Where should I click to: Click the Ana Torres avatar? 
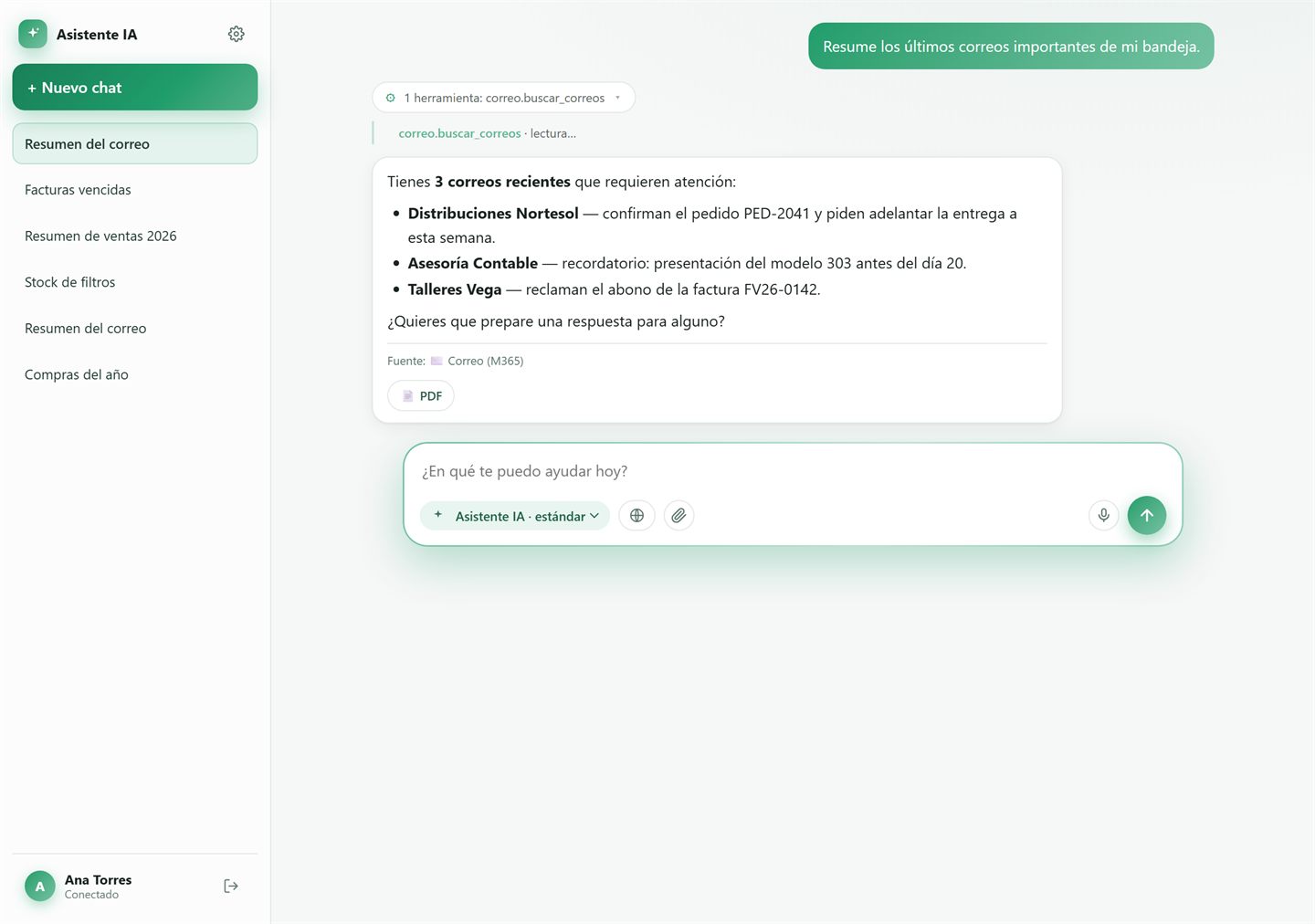(40, 887)
